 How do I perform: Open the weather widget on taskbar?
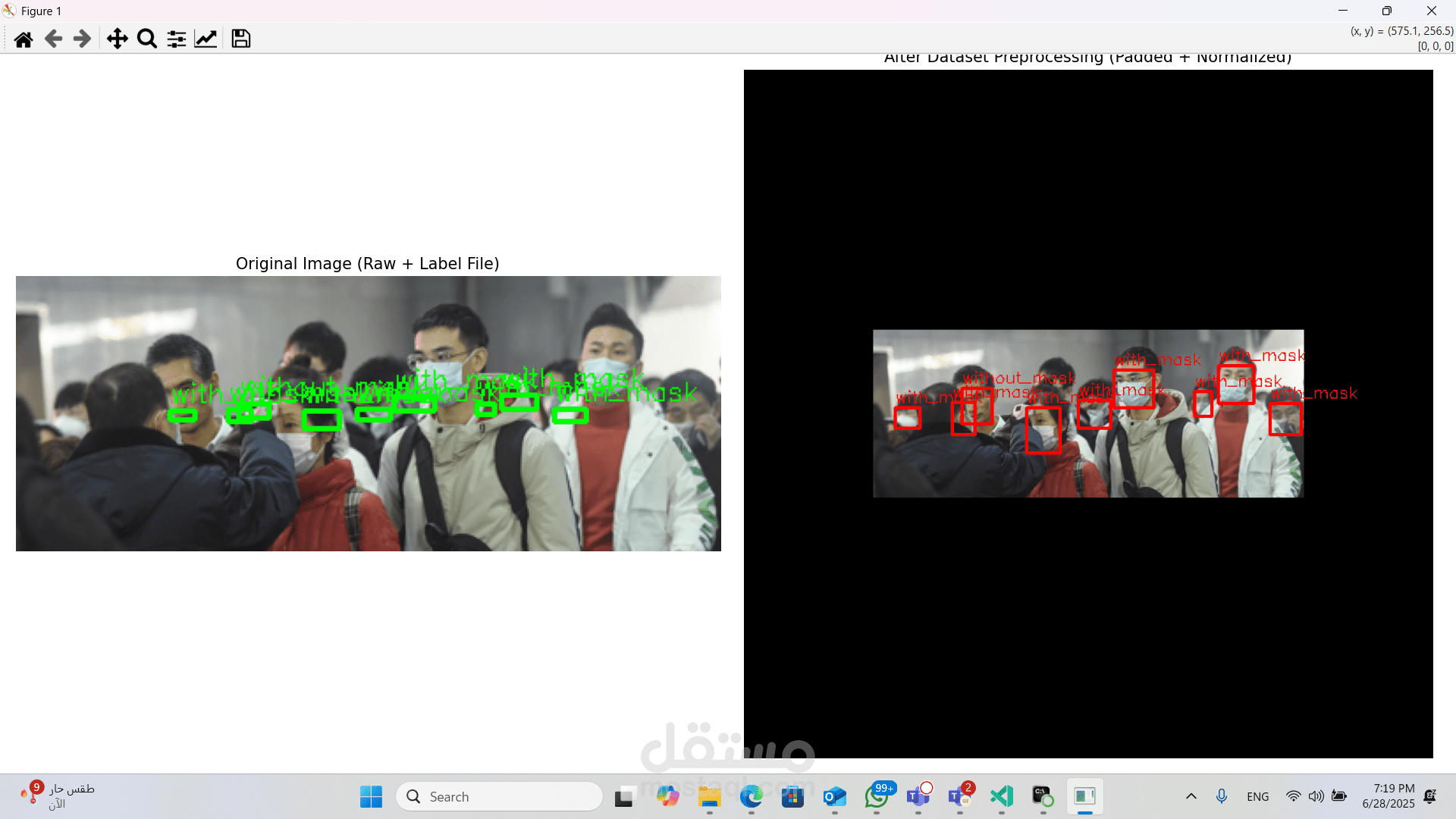pos(57,796)
